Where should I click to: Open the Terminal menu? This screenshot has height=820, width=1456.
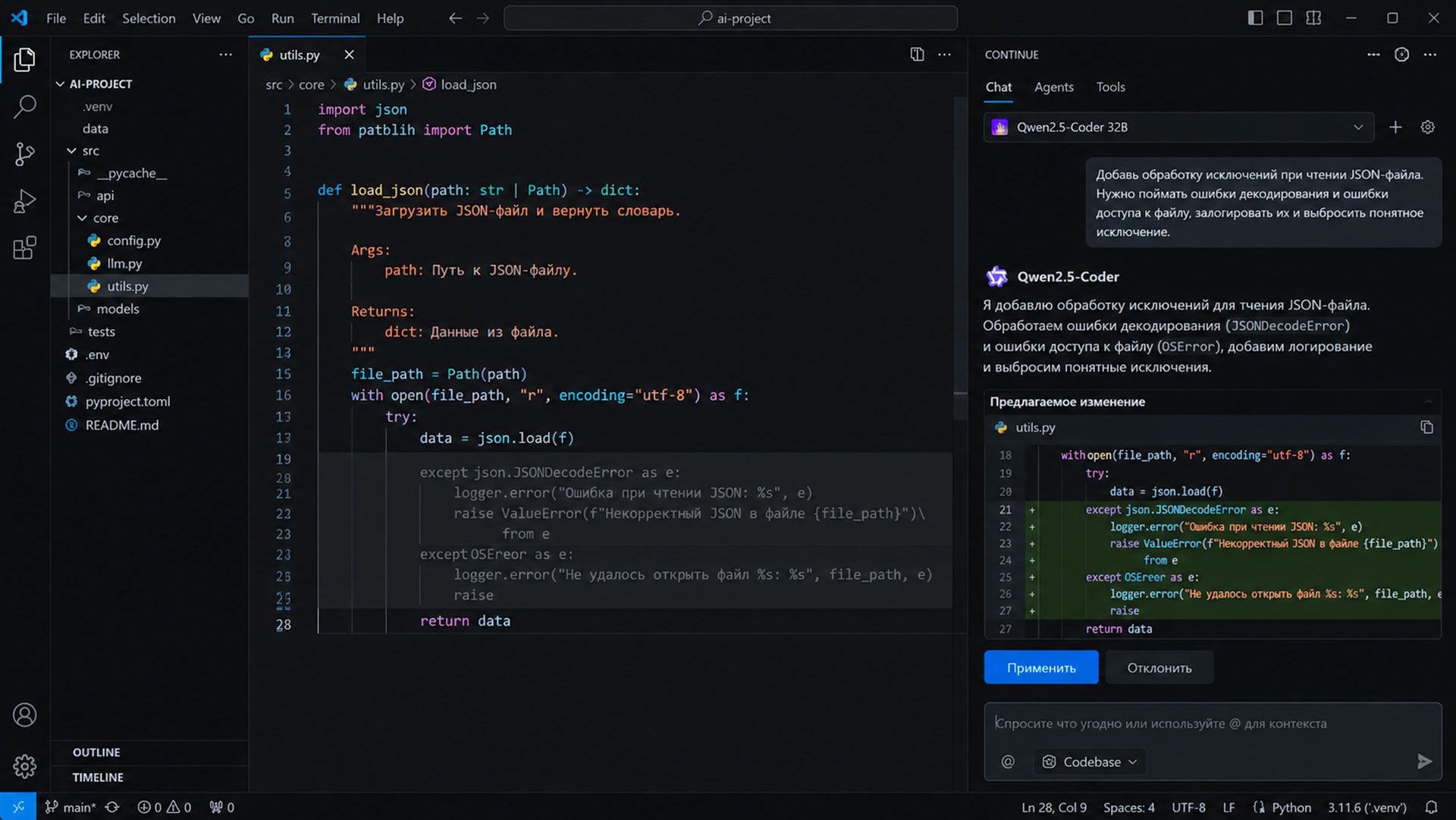click(x=335, y=18)
